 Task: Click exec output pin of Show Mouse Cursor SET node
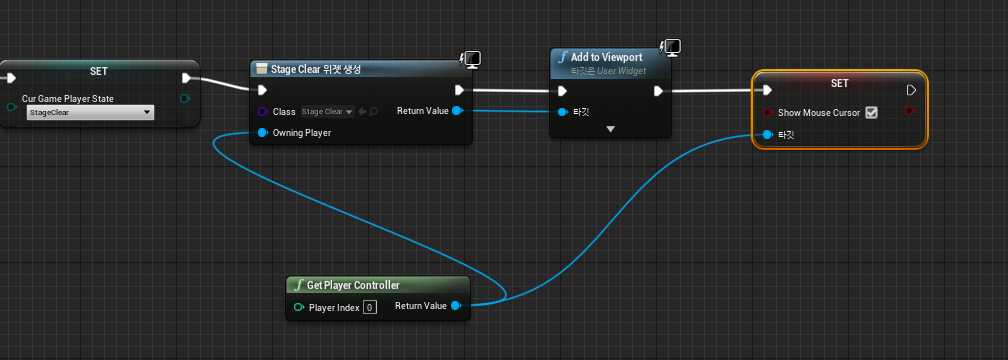click(911, 90)
